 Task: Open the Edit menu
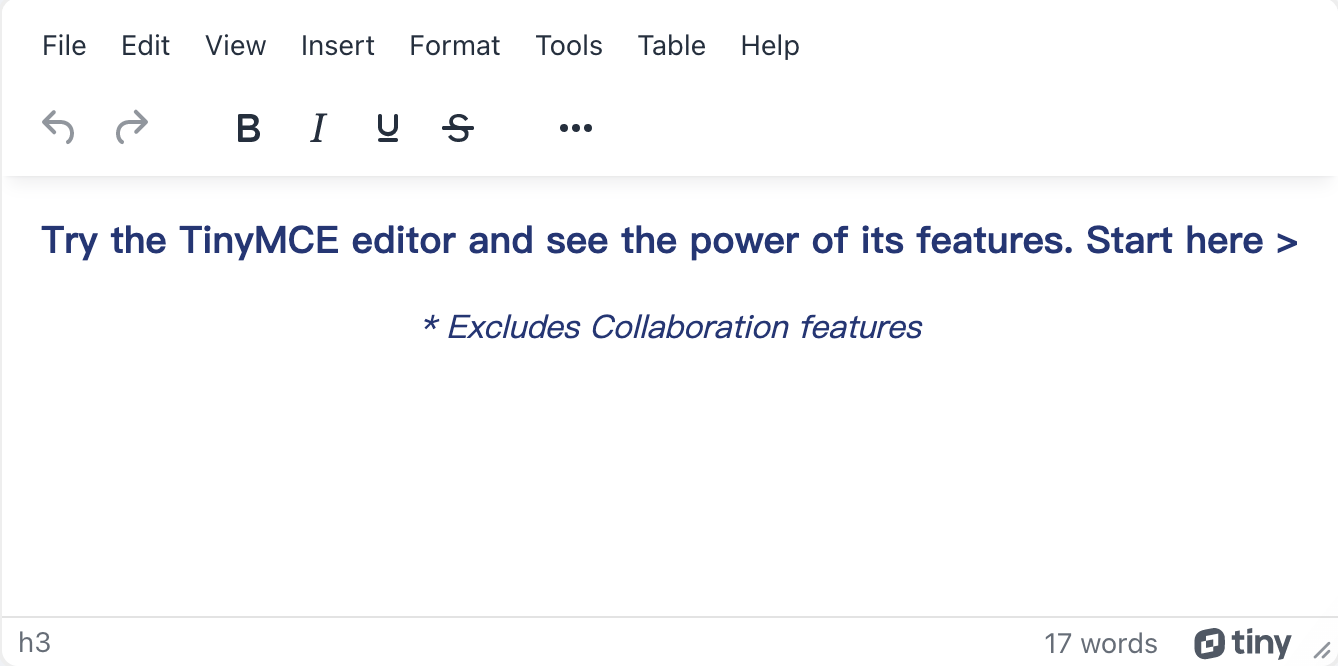tap(146, 46)
